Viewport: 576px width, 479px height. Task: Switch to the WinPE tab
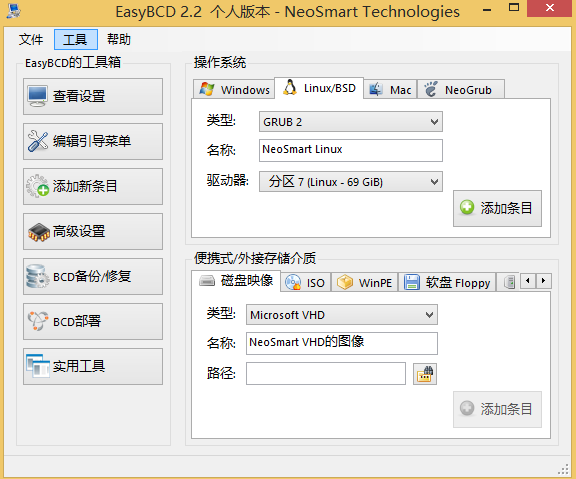click(364, 282)
